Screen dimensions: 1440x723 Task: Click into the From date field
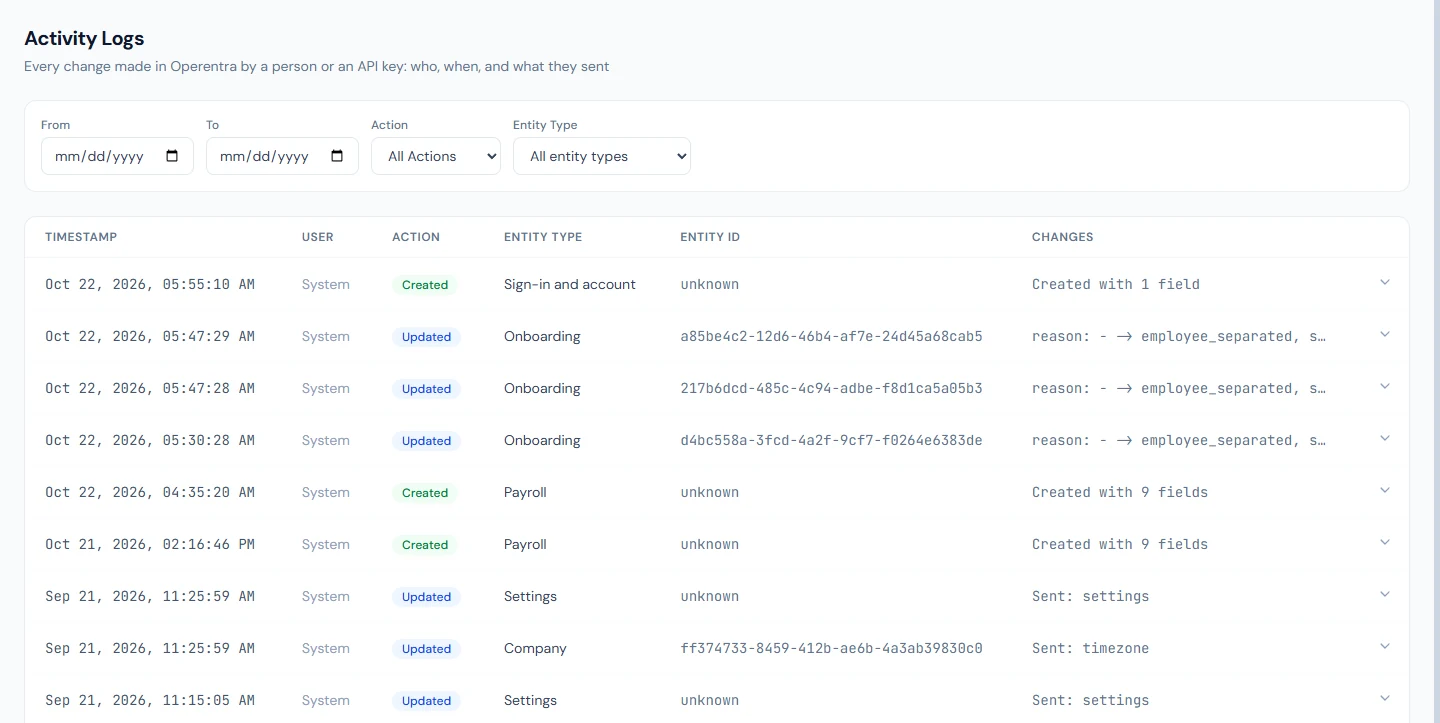(117, 156)
